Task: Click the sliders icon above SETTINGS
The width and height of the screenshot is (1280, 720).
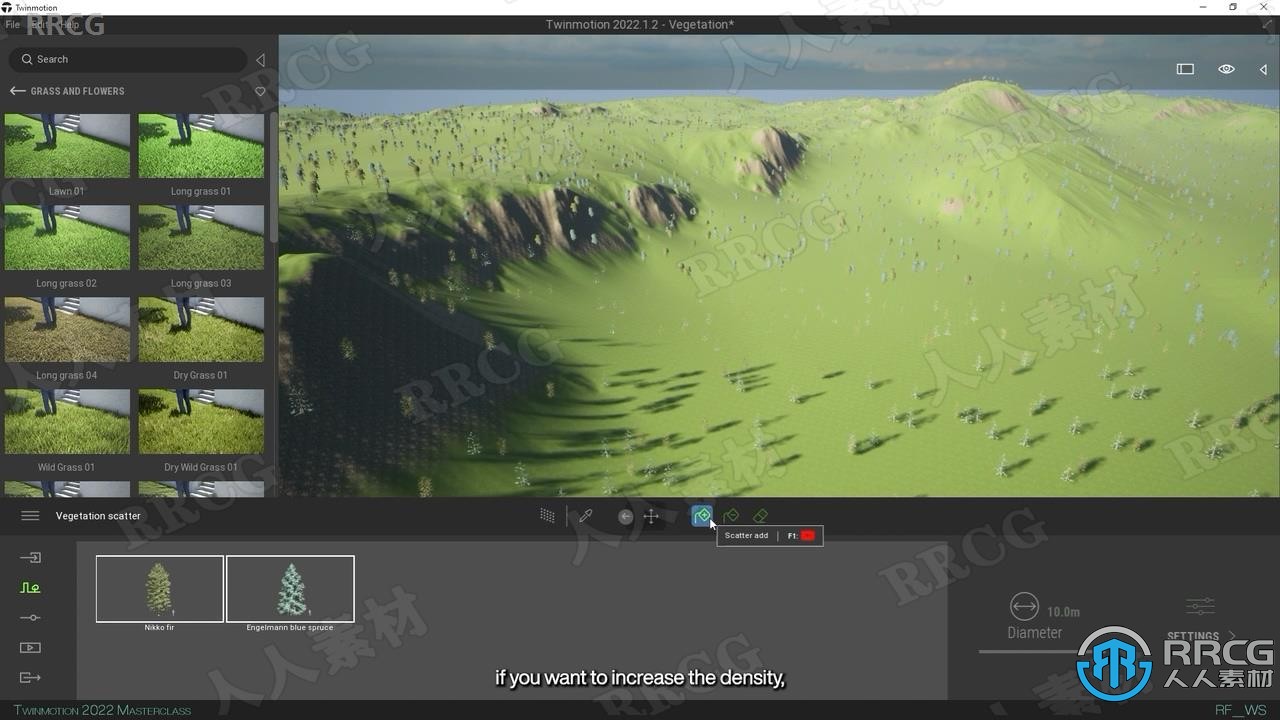Action: click(1200, 606)
